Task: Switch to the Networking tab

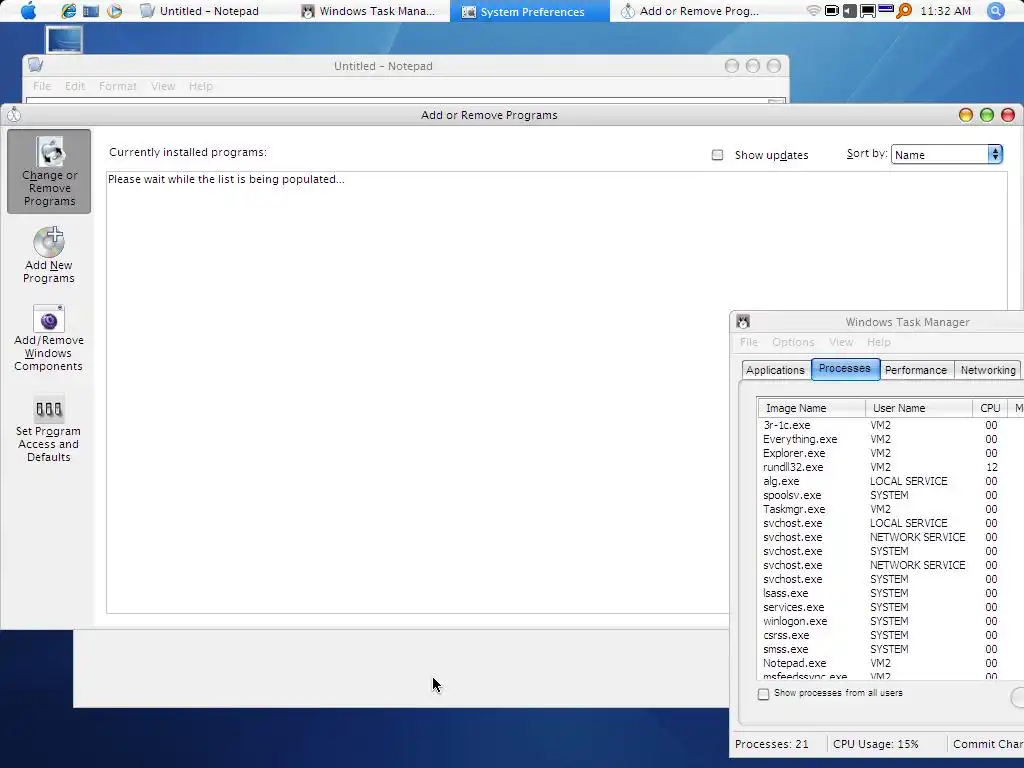Action: coord(988,370)
